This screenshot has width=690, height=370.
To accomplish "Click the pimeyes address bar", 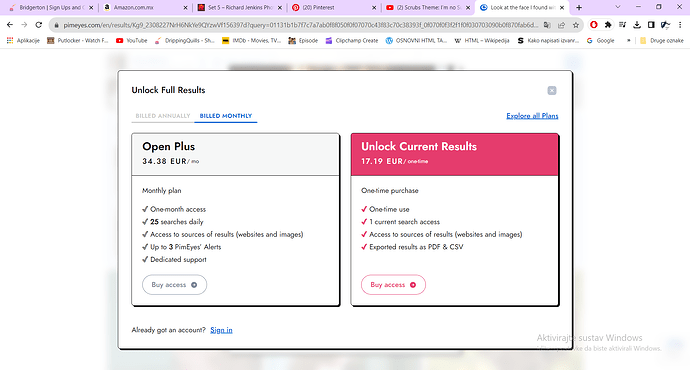I will click(300, 25).
